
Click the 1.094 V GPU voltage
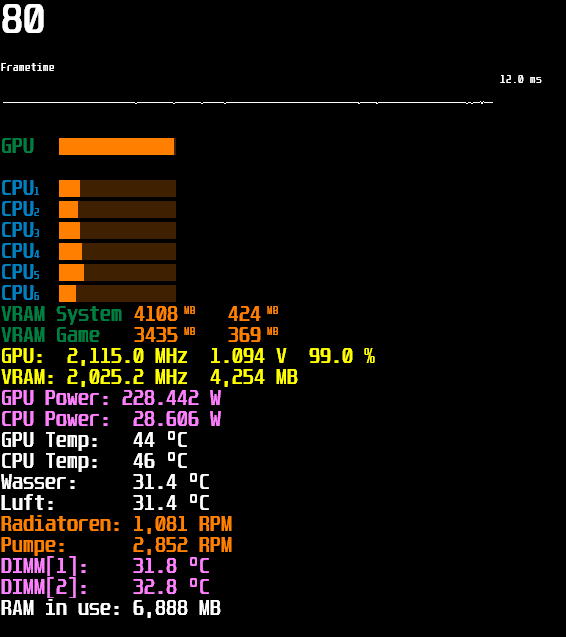pos(248,356)
